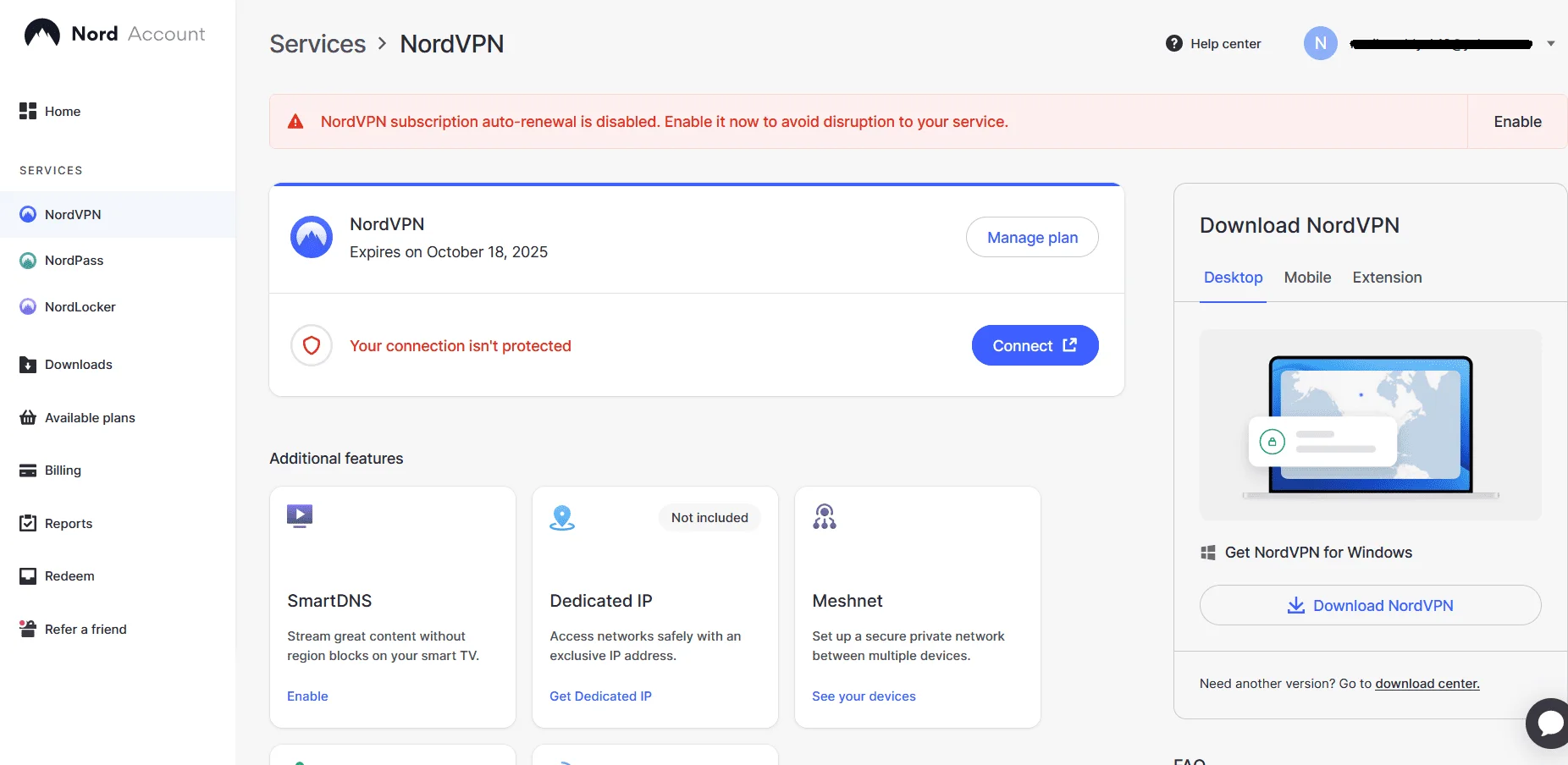This screenshot has width=1568, height=765.
Task: Click the Get Dedicated IP link
Action: pyautogui.click(x=600, y=696)
